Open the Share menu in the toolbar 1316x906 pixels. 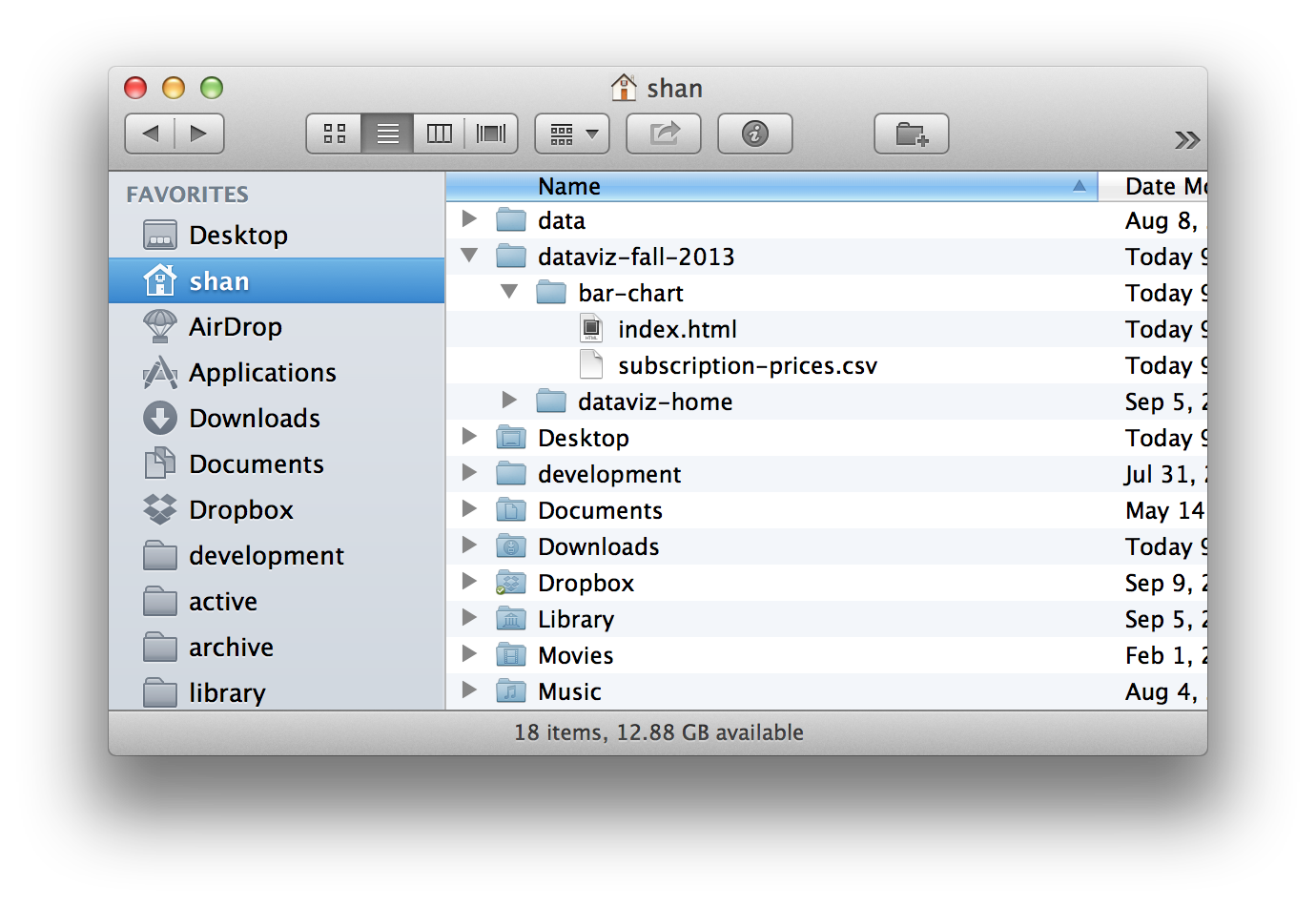coord(664,134)
